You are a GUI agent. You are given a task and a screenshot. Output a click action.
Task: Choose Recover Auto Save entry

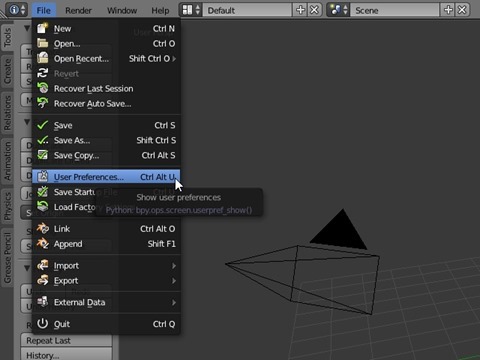click(106, 103)
